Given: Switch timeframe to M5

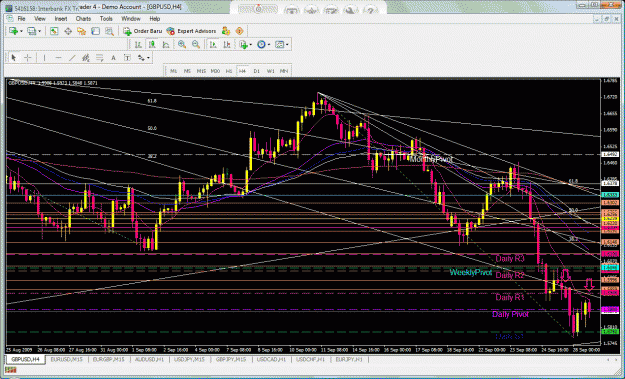Looking at the screenshot, I should tap(187, 71).
